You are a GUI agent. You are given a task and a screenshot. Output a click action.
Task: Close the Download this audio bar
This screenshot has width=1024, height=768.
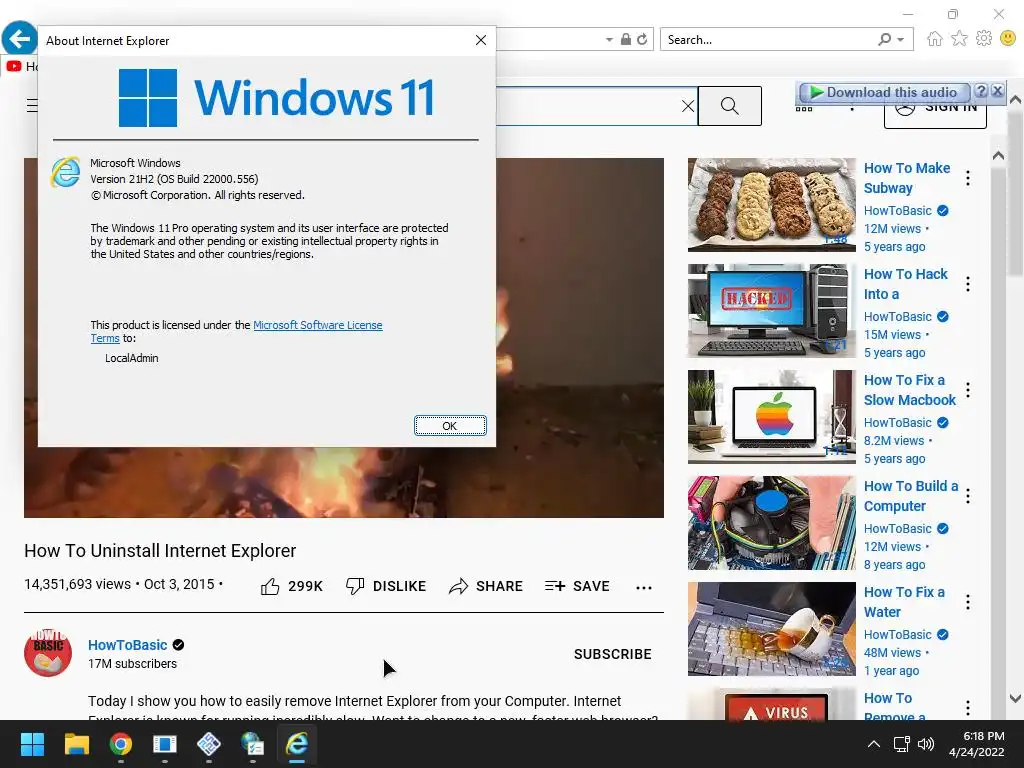point(997,91)
